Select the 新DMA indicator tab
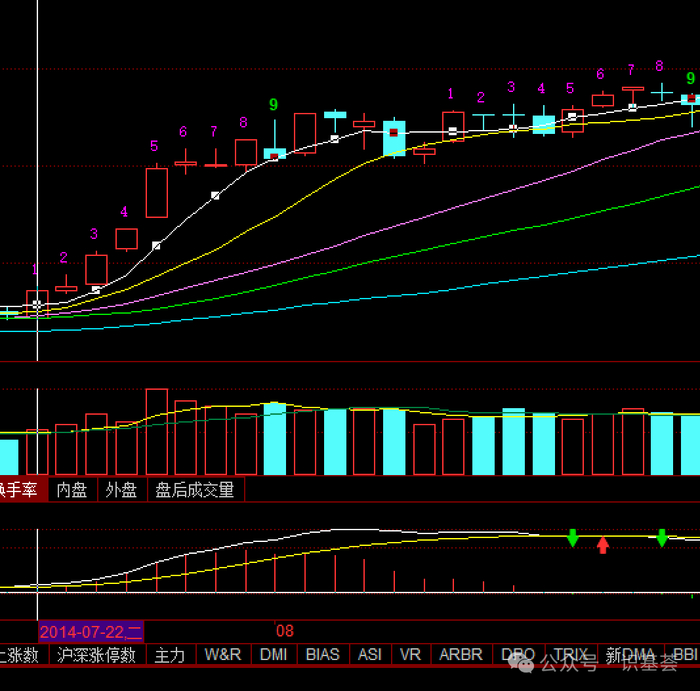 (x=630, y=655)
